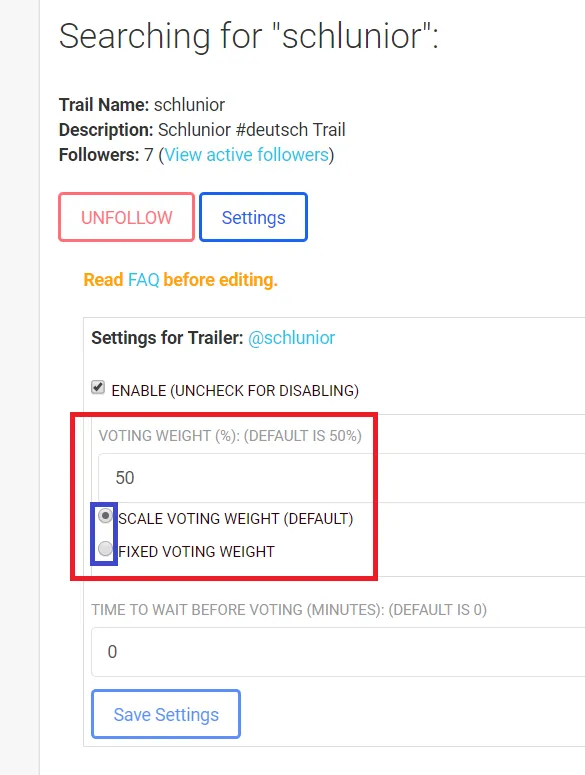The height and width of the screenshot is (775, 585).
Task: Open the FAQ link before editing
Action: click(x=143, y=280)
